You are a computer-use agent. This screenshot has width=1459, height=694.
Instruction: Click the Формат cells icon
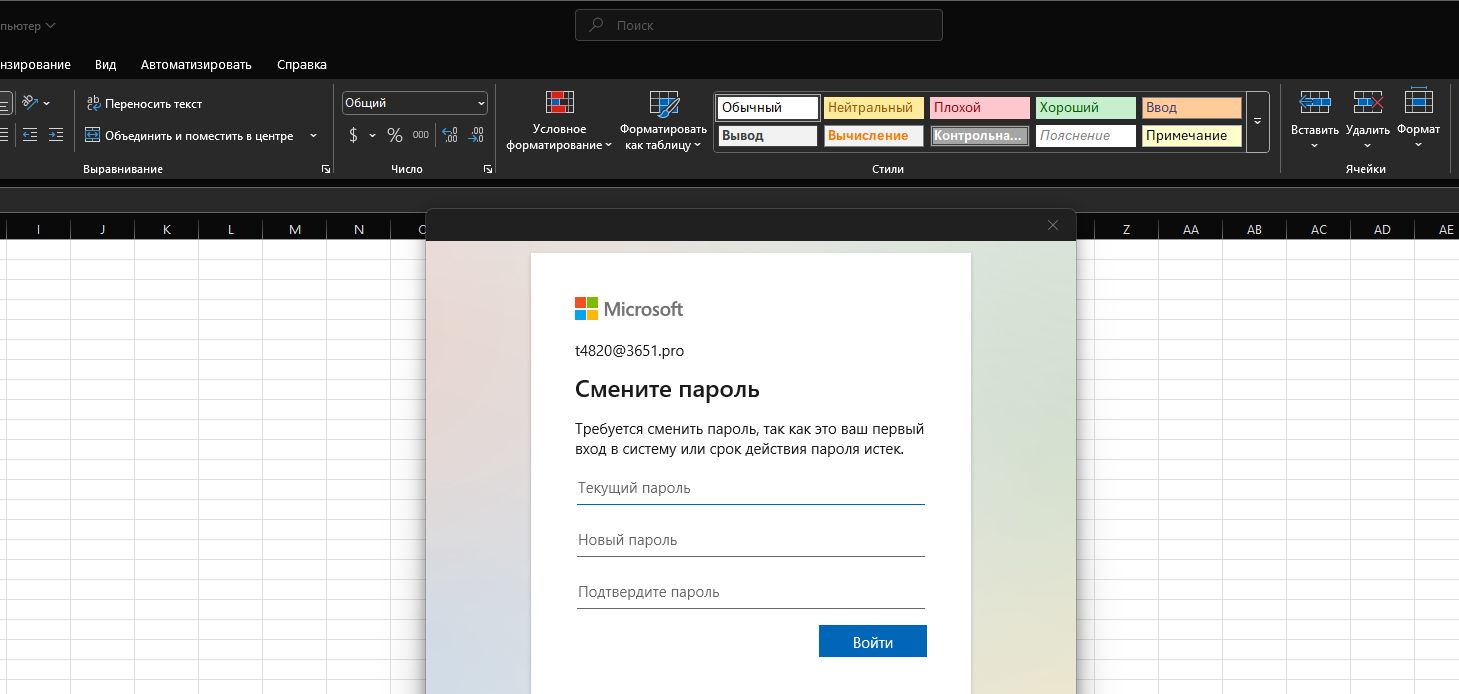(x=1418, y=103)
